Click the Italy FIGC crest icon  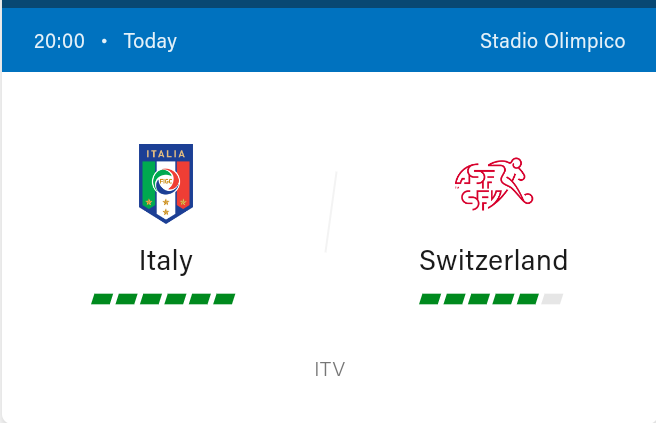pyautogui.click(x=166, y=184)
